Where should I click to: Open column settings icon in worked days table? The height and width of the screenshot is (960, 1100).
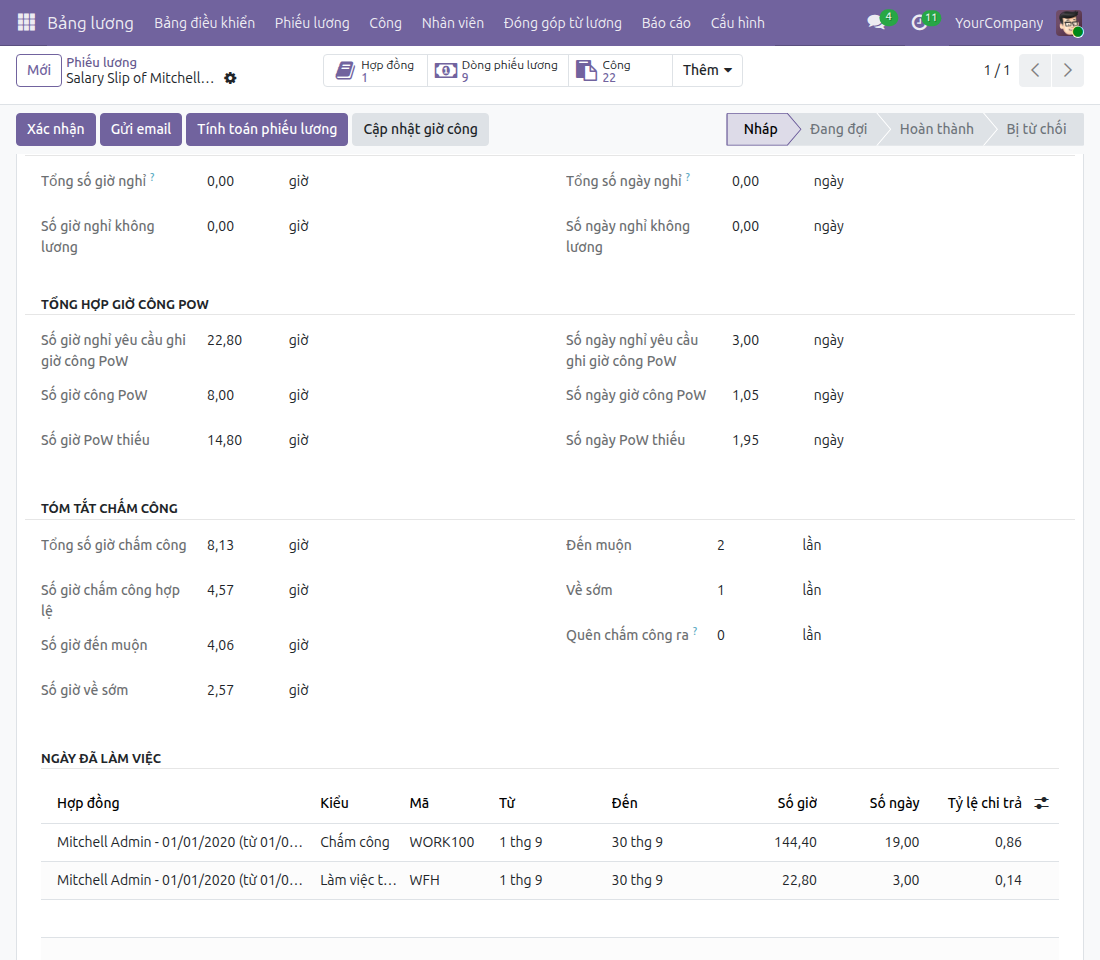[1042, 803]
